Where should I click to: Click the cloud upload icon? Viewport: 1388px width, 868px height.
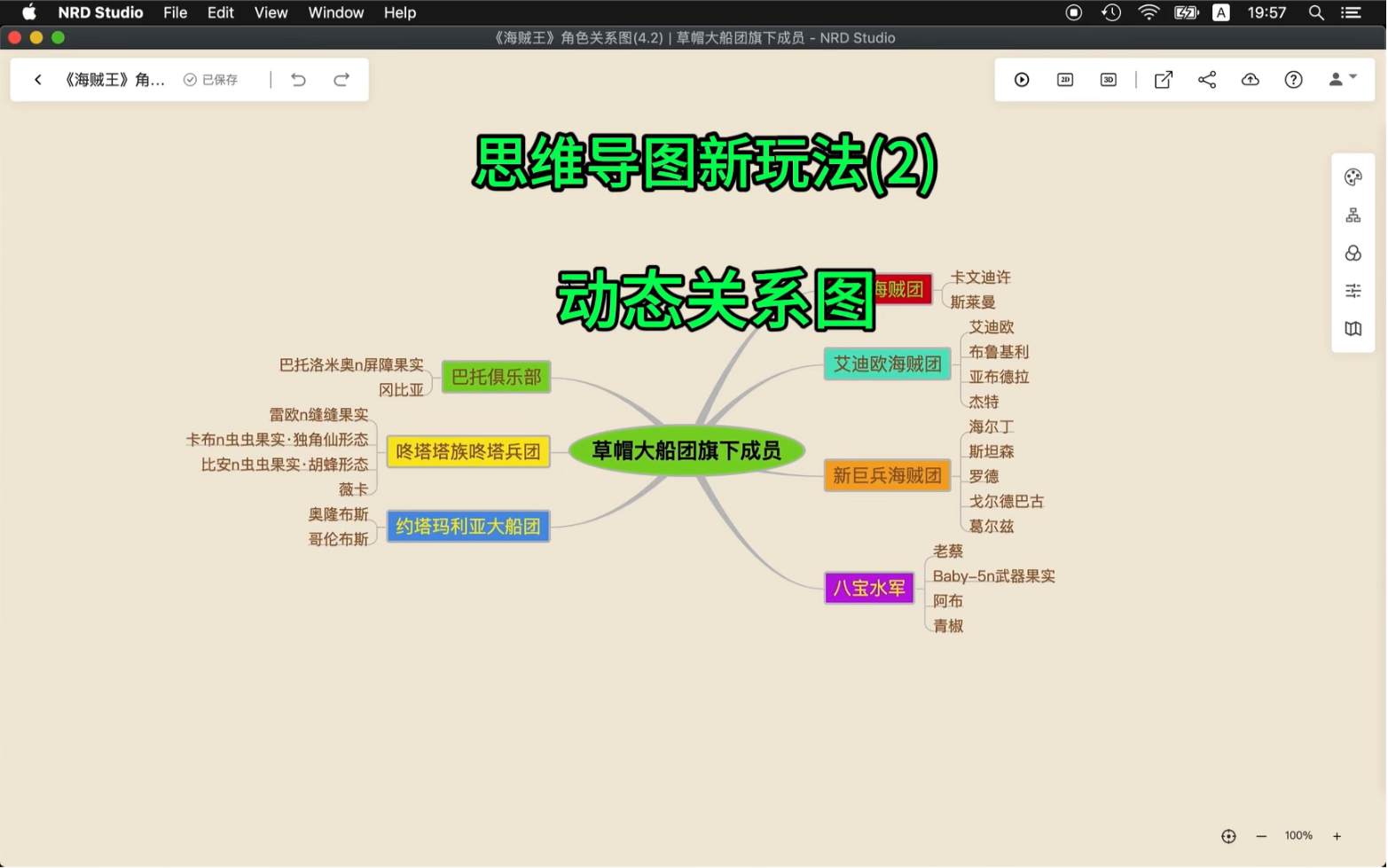tap(1251, 80)
